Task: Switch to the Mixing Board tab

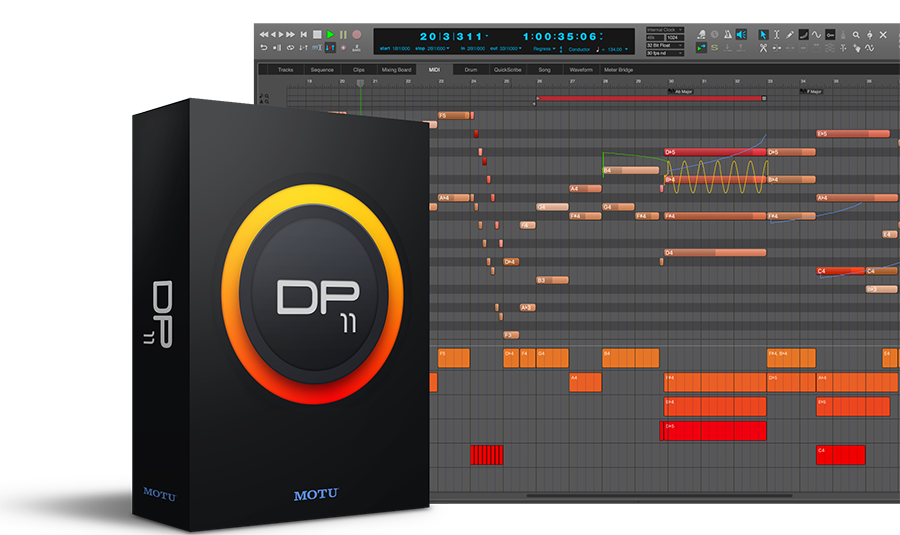Action: [396, 70]
